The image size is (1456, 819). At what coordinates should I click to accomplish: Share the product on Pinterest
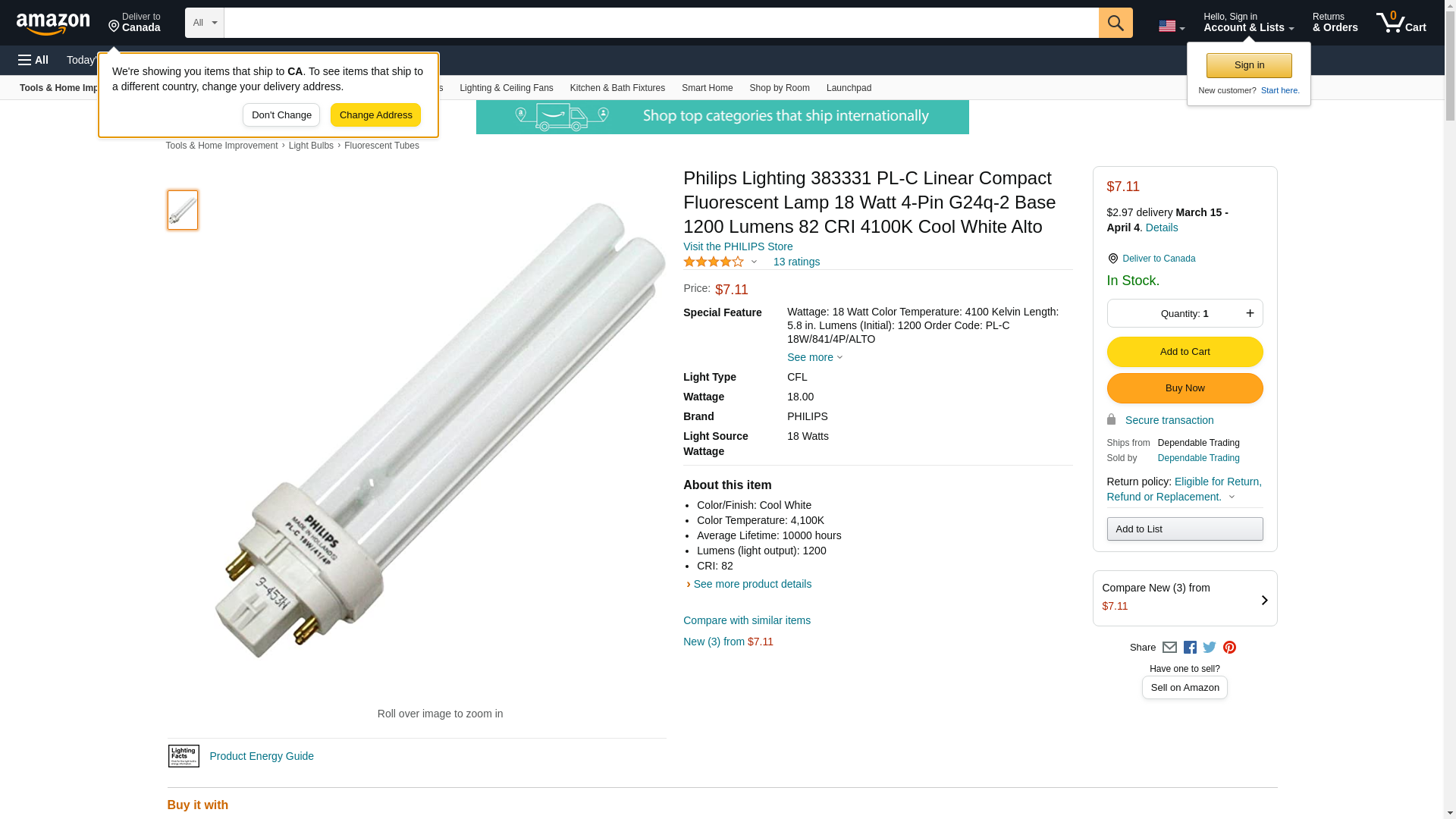pyautogui.click(x=1229, y=648)
